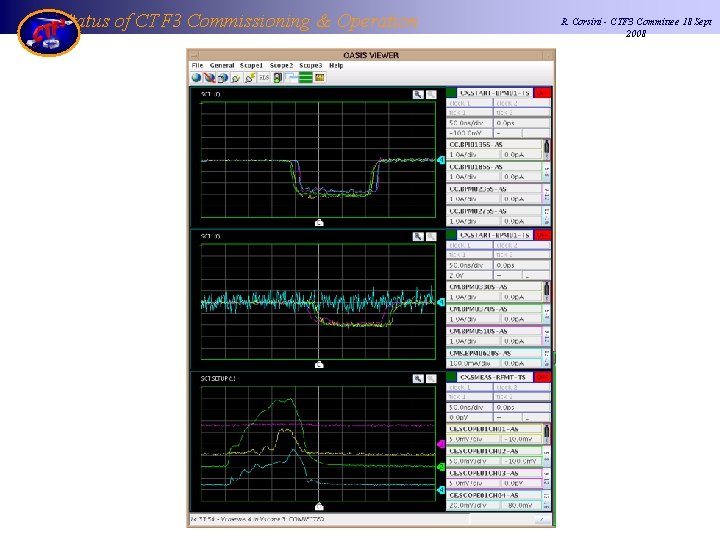Click the green traffic light toolbar icon
The image size is (720, 540).
tap(278, 78)
